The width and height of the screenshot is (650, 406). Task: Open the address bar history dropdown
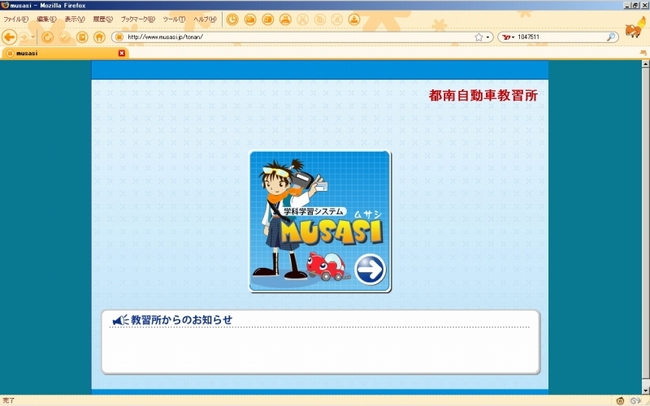[x=488, y=37]
